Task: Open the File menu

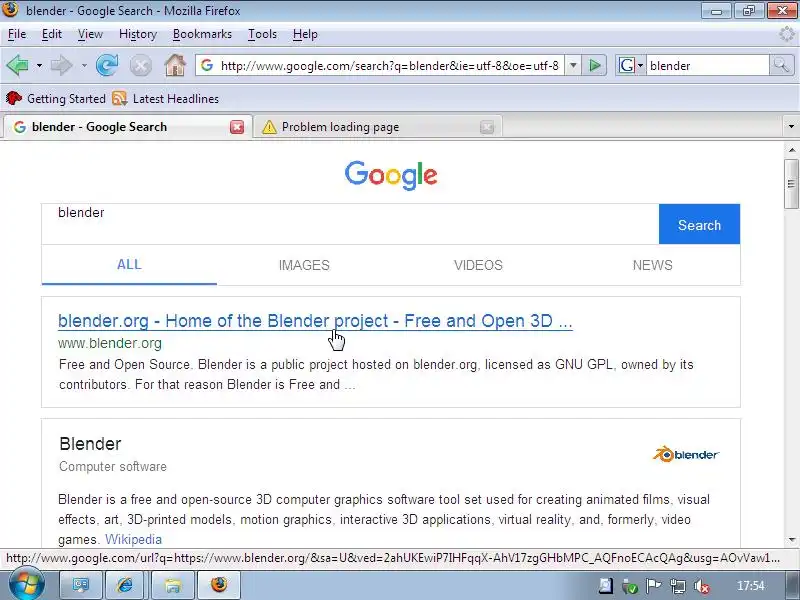Action: click(x=17, y=34)
